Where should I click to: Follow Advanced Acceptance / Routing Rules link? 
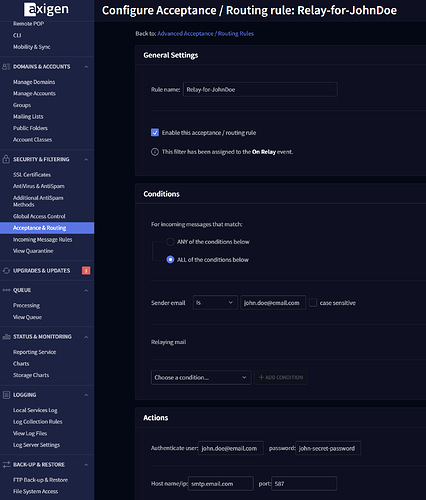click(x=205, y=34)
